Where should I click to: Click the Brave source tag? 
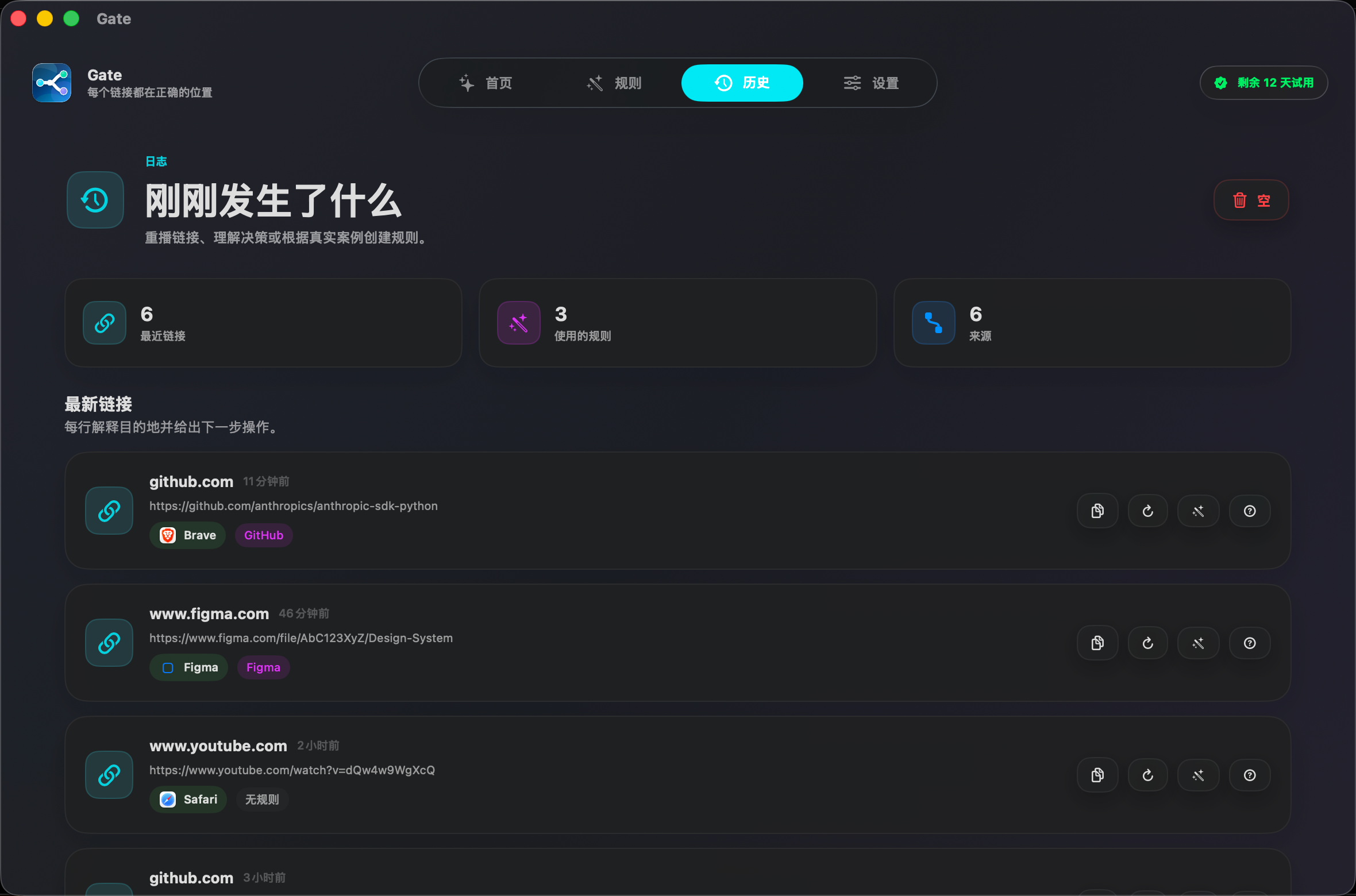click(x=188, y=535)
